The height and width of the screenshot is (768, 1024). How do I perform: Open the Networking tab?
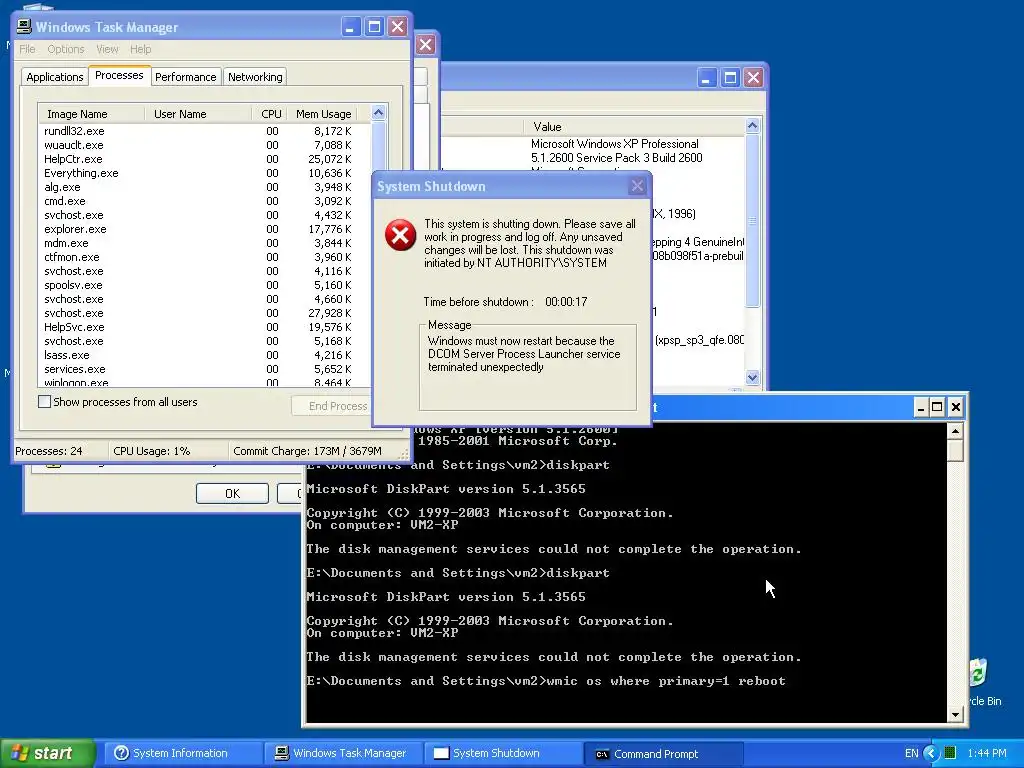(x=255, y=76)
